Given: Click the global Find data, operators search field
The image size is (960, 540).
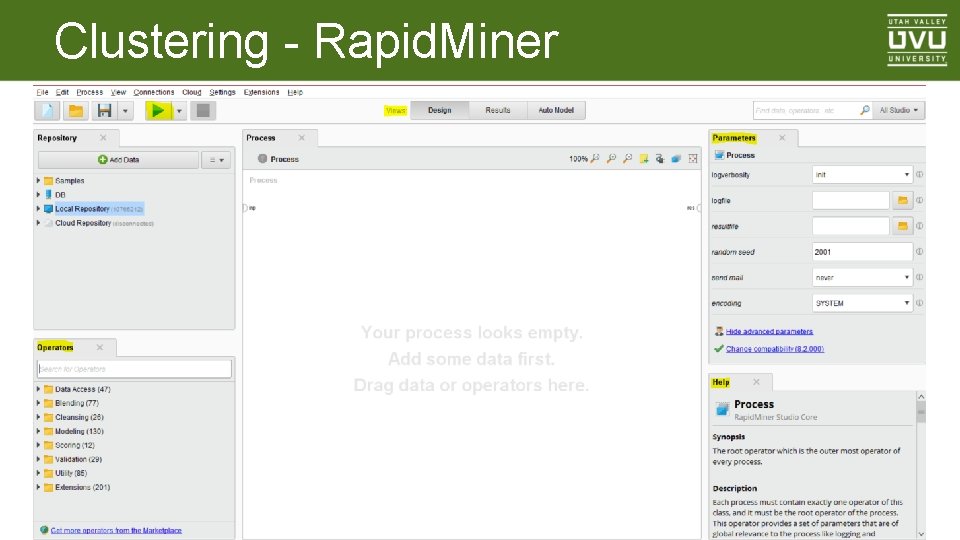Looking at the screenshot, I should click(805, 110).
